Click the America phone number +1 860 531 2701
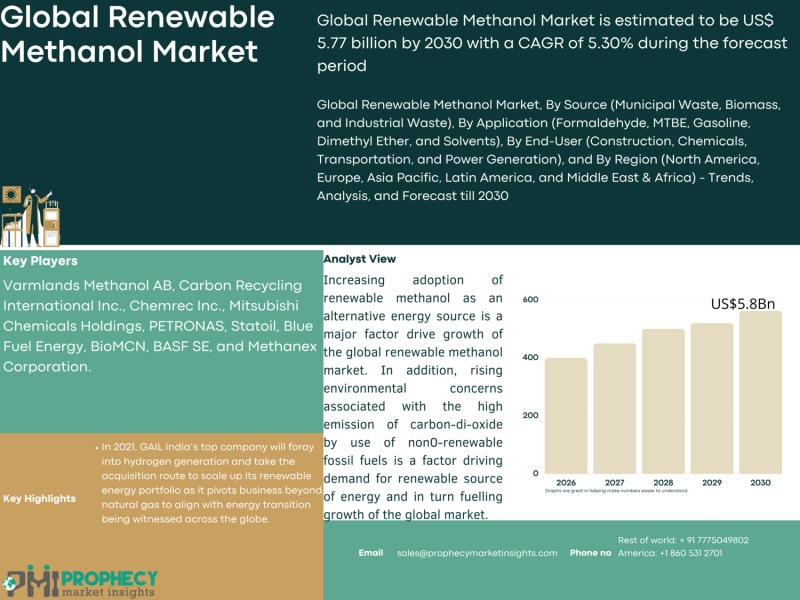 pos(670,553)
